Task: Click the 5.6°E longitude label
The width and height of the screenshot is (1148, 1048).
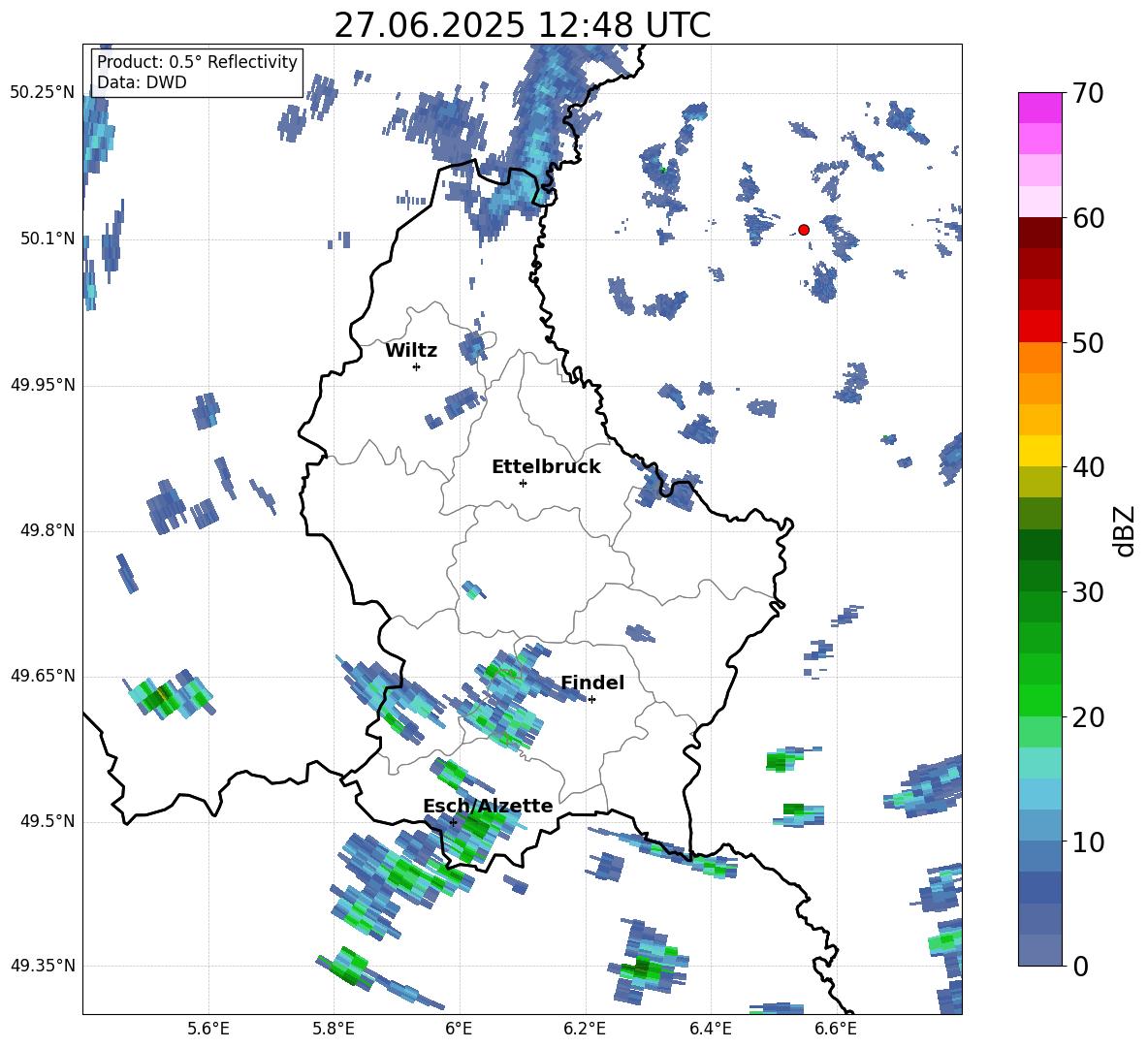Action: coord(208,1029)
